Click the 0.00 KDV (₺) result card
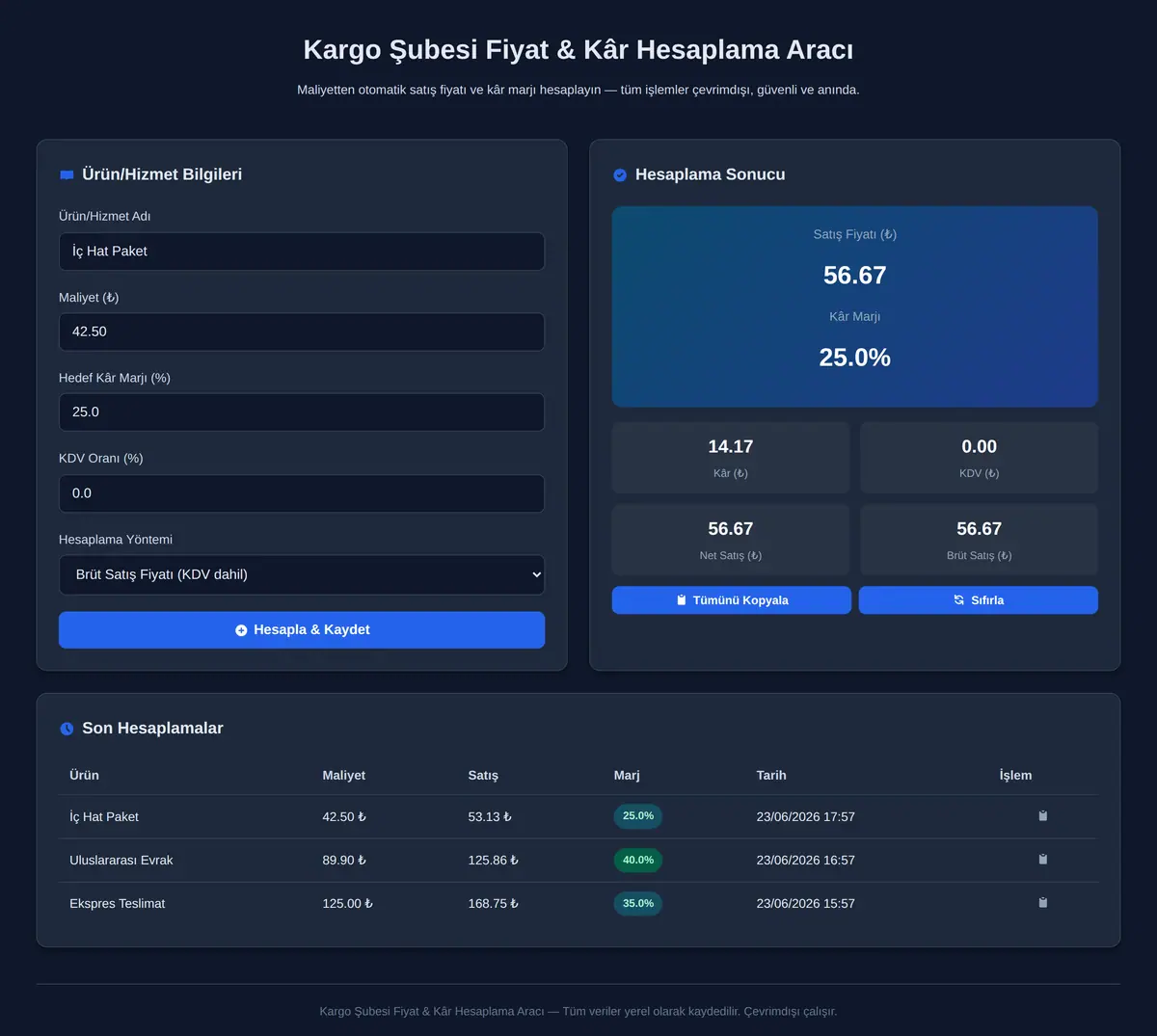The height and width of the screenshot is (1036, 1157). (x=979, y=458)
